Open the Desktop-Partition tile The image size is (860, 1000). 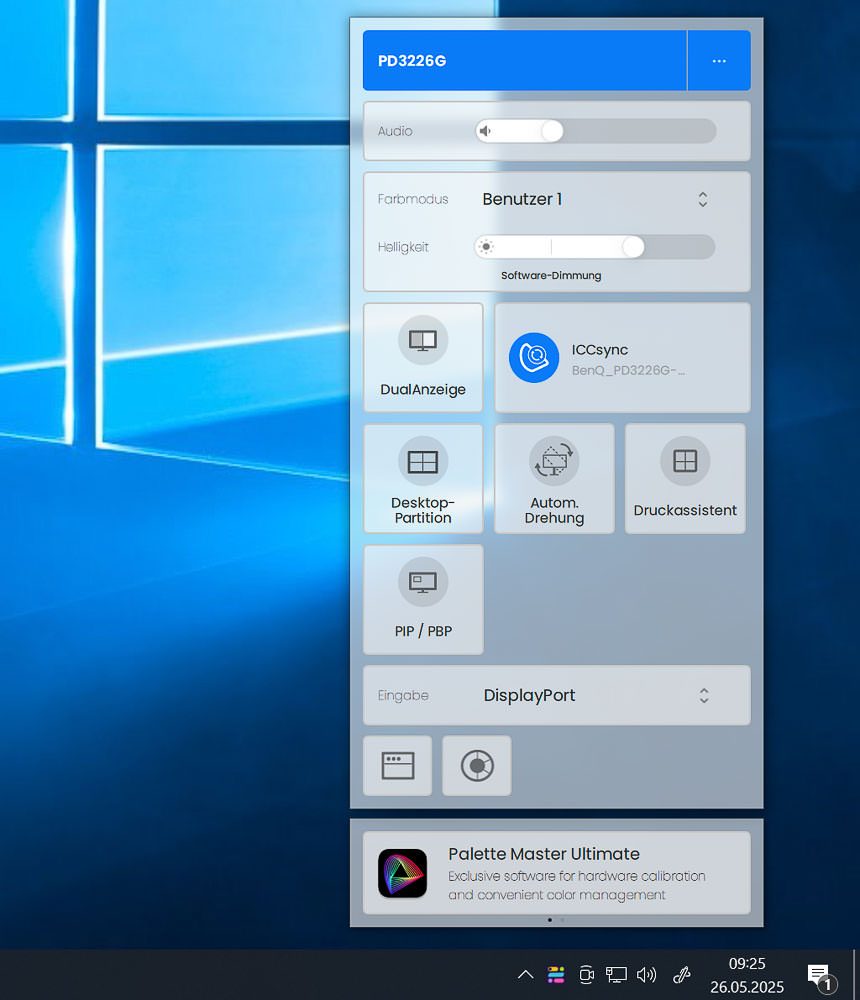(423, 478)
